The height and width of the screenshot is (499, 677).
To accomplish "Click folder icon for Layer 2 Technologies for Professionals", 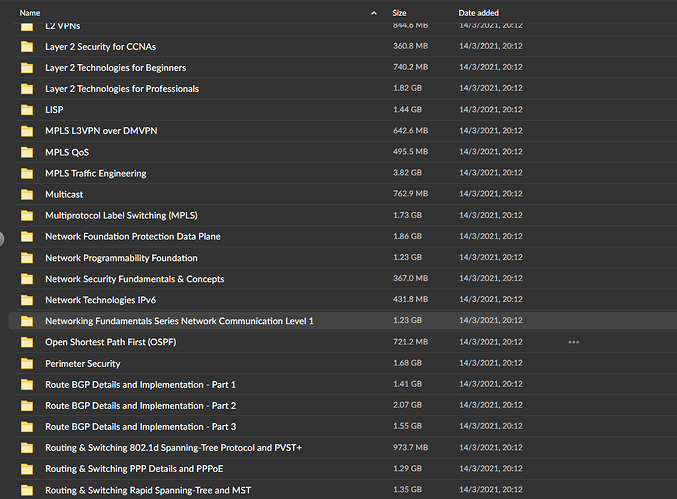I will [27, 88].
